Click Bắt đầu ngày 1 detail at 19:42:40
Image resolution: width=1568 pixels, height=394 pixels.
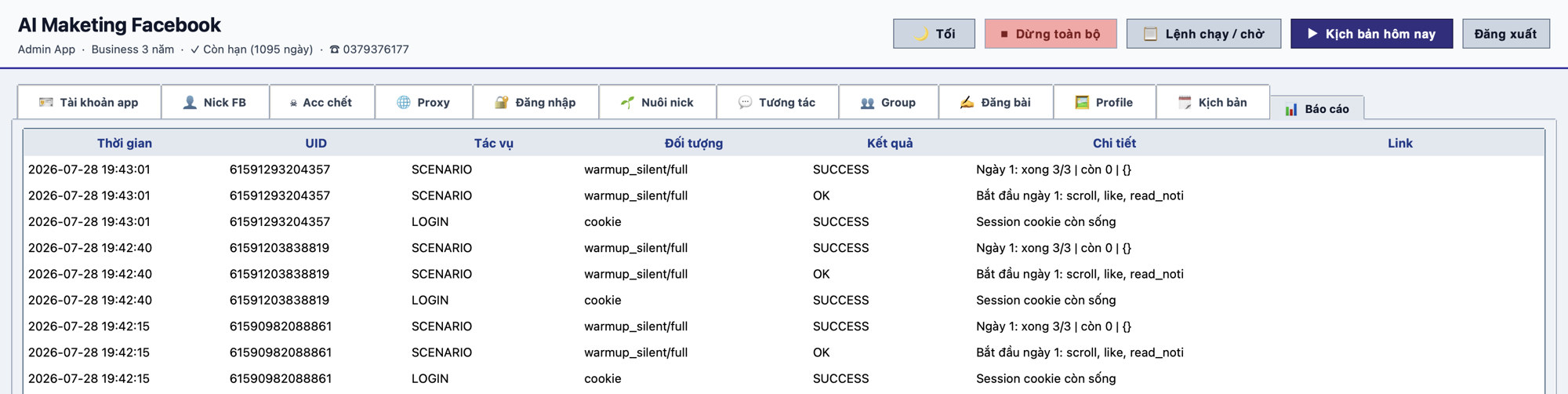point(1080,274)
